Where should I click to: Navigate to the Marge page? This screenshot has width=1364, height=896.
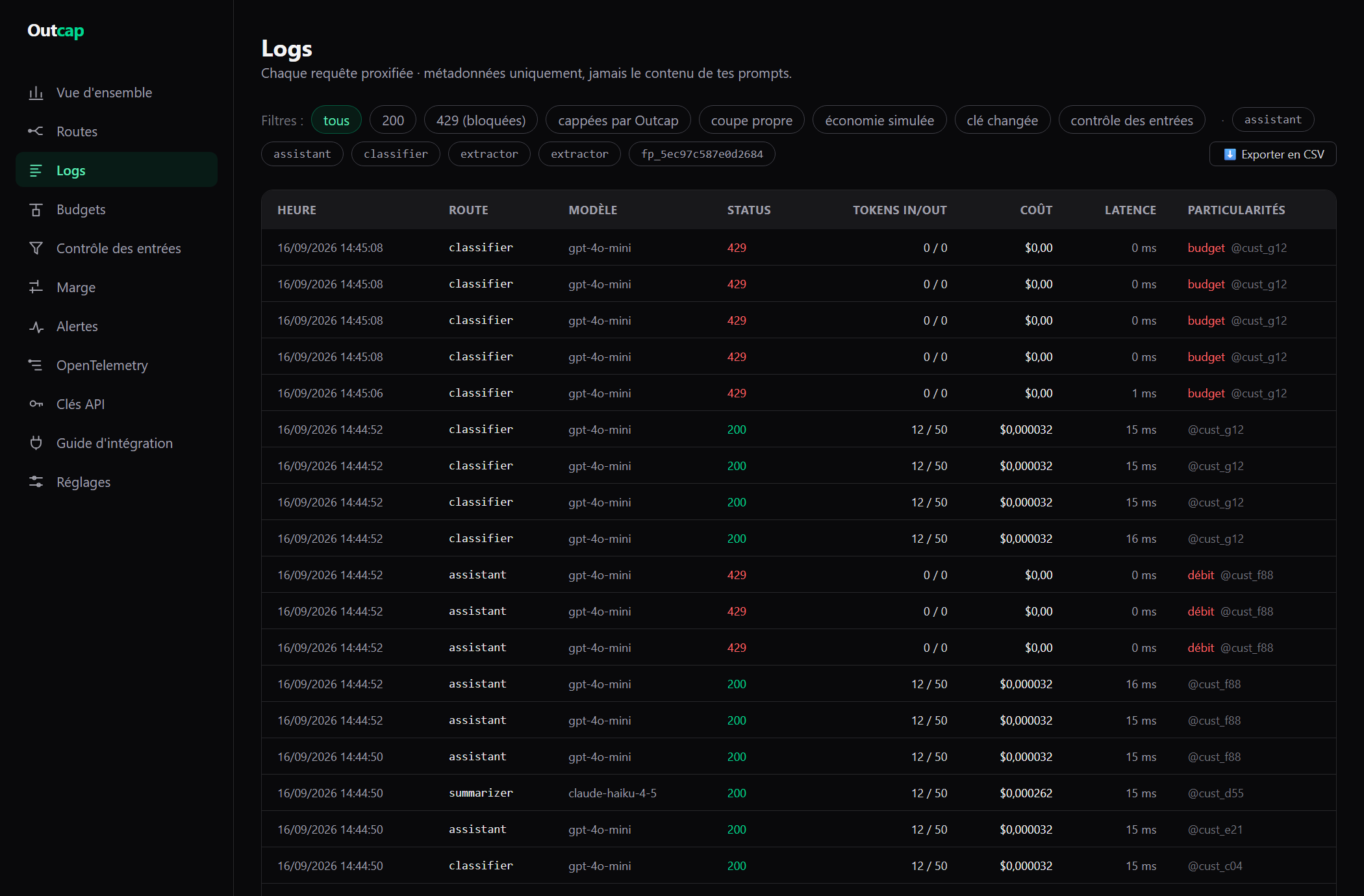point(116,288)
